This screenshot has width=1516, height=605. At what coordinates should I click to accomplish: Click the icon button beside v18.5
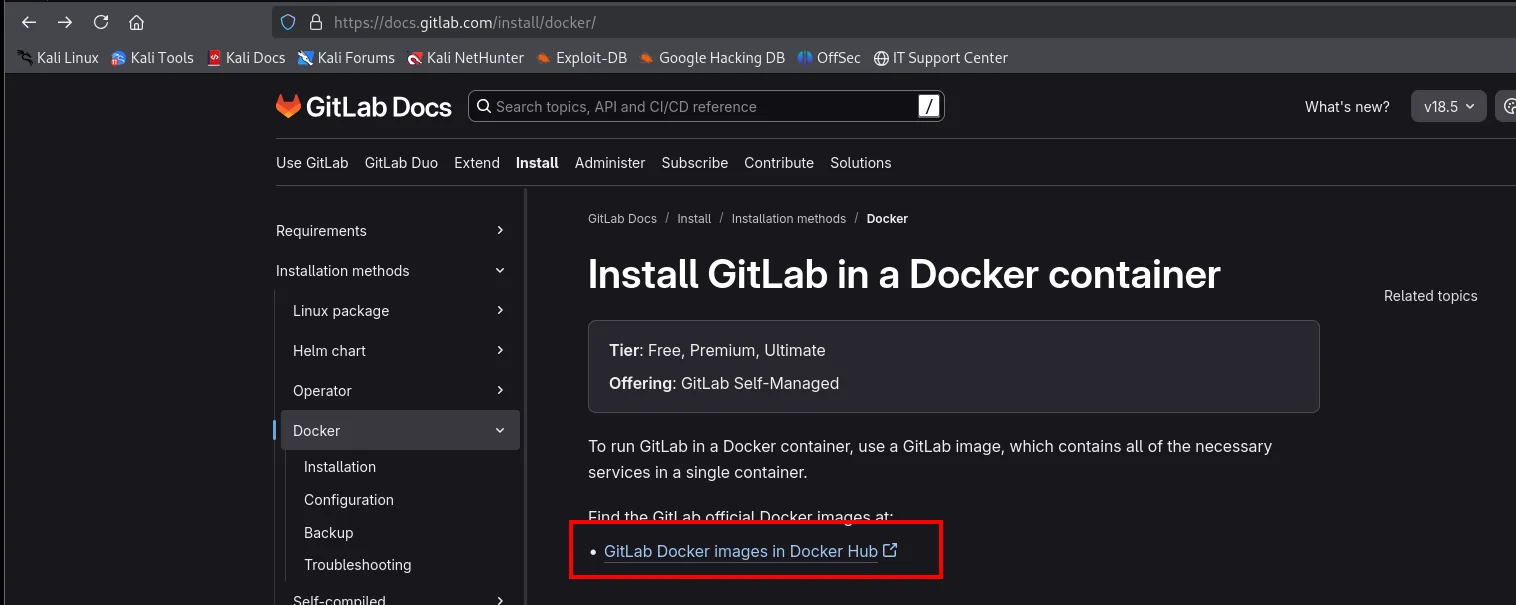[x=1507, y=107]
